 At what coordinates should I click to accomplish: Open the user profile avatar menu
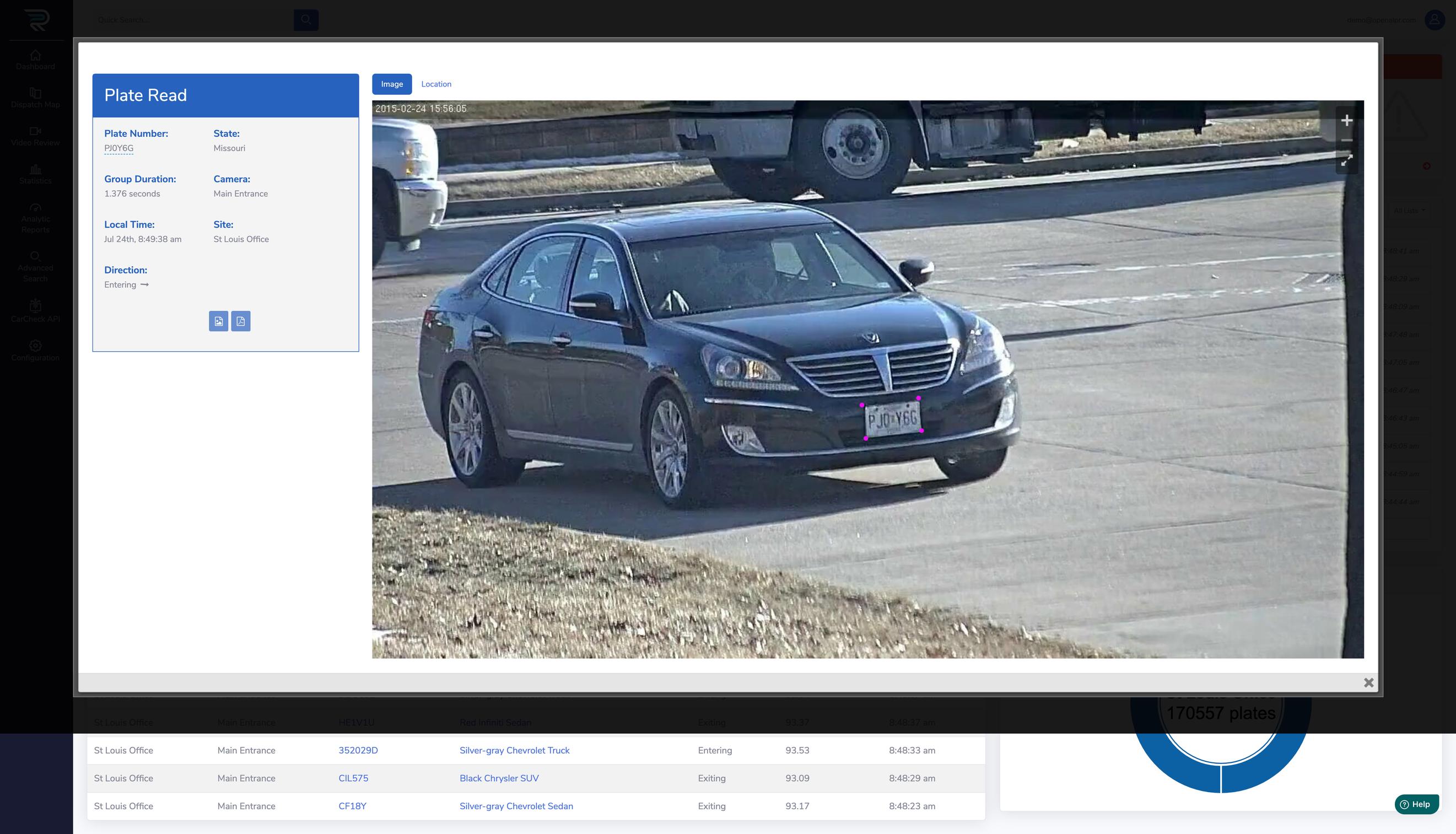(x=1435, y=20)
